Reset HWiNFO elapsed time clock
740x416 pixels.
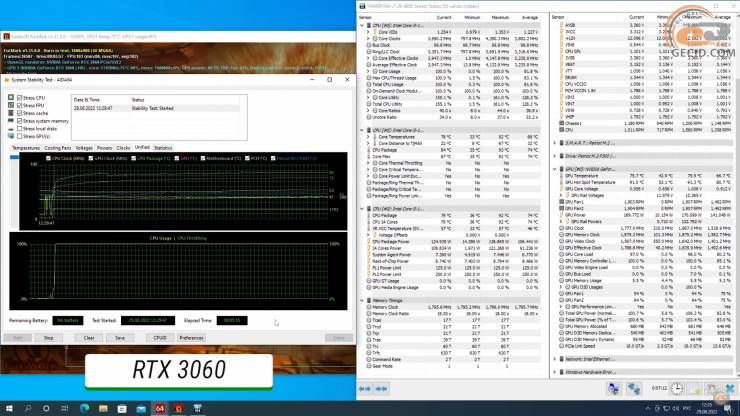point(677,389)
